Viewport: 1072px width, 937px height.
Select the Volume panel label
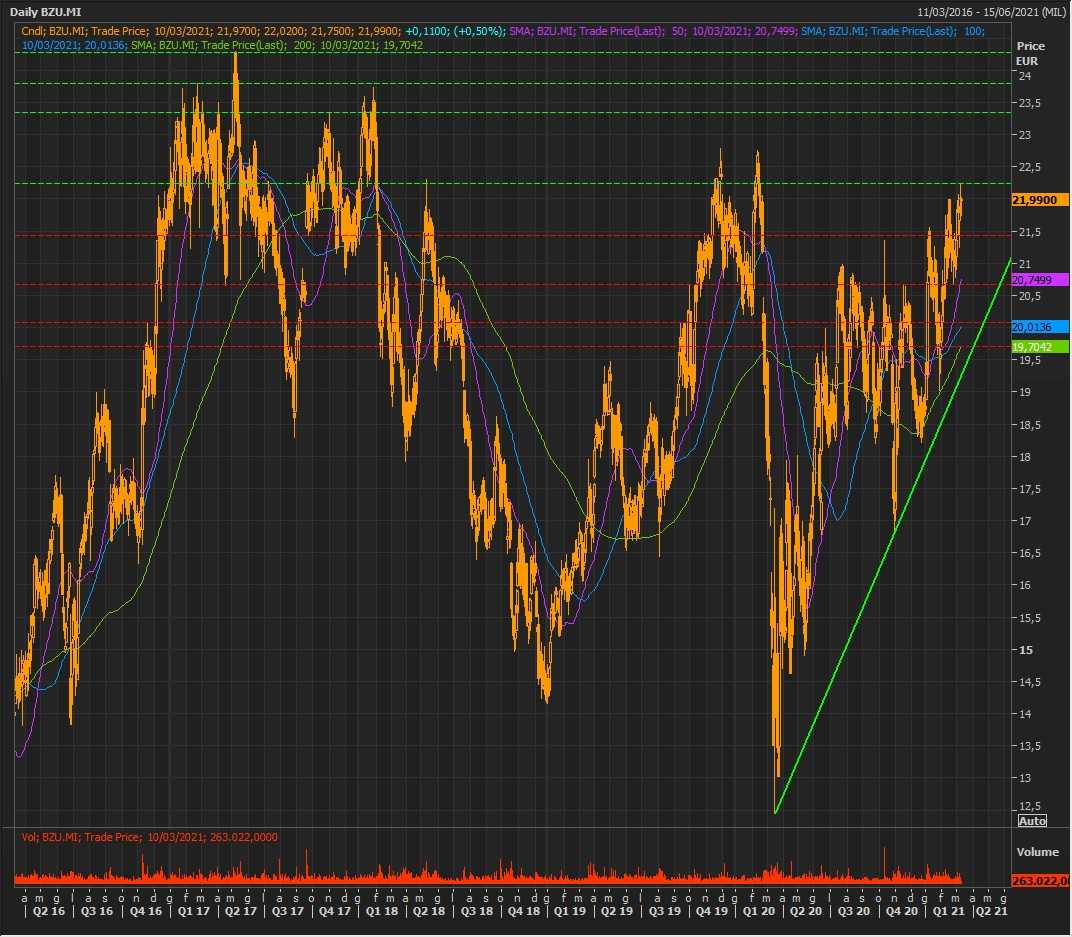point(1037,852)
